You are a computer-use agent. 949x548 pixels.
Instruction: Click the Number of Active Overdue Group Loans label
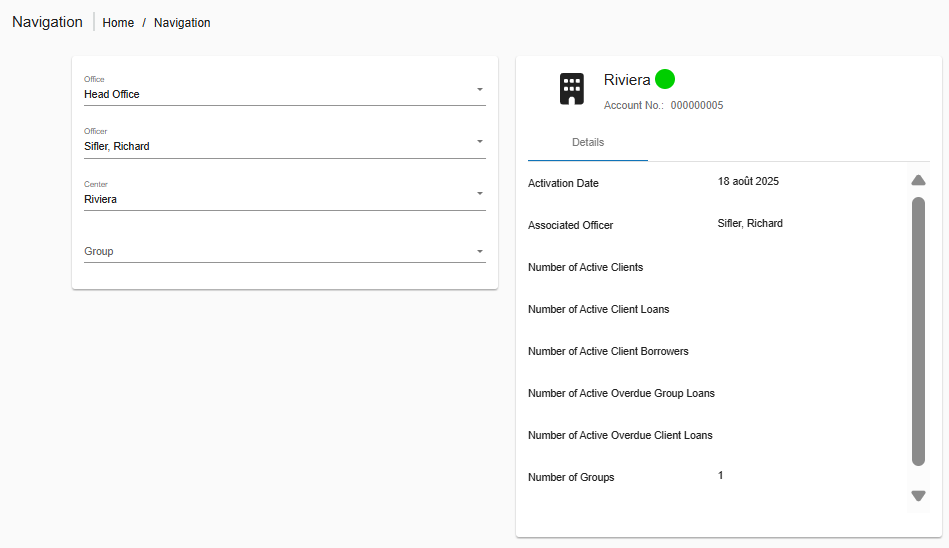(621, 394)
